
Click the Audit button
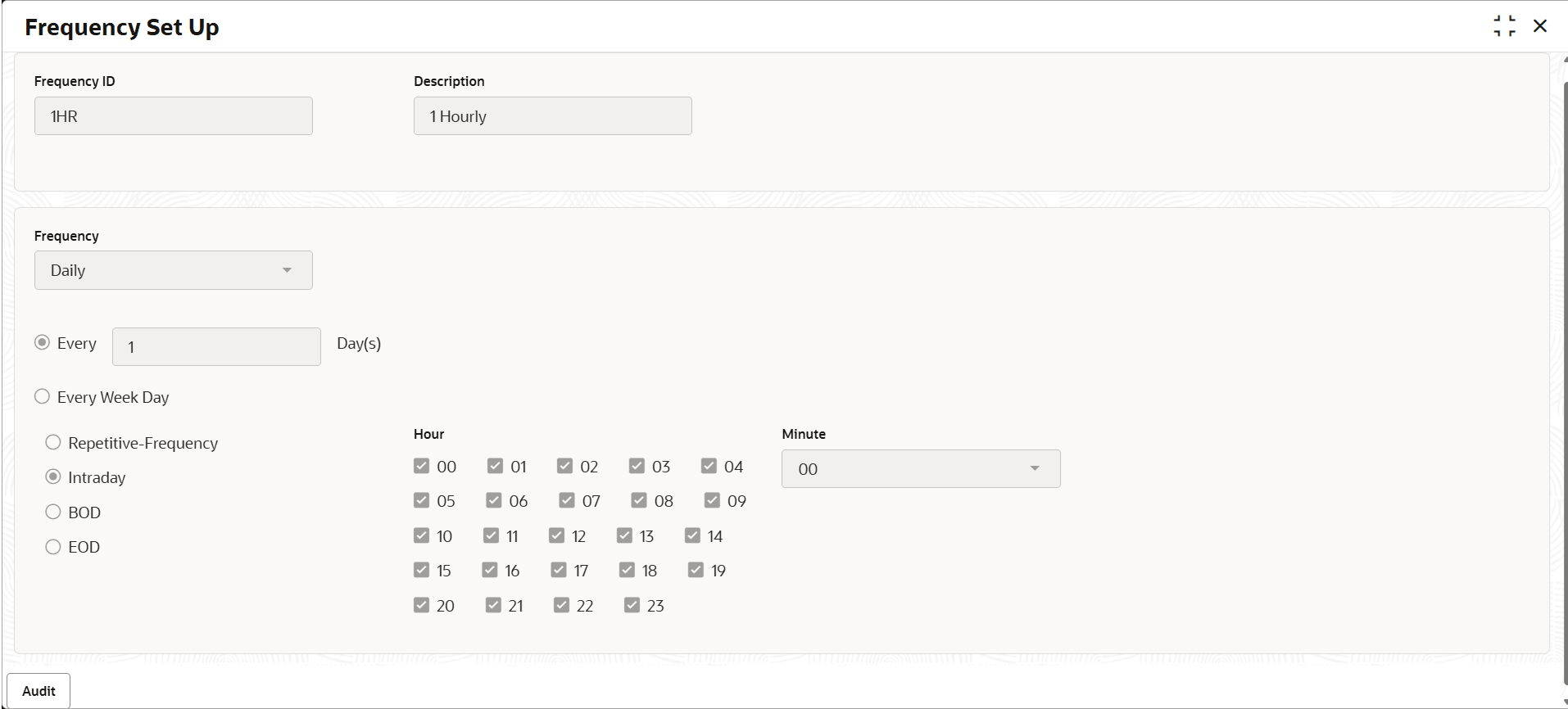click(39, 691)
